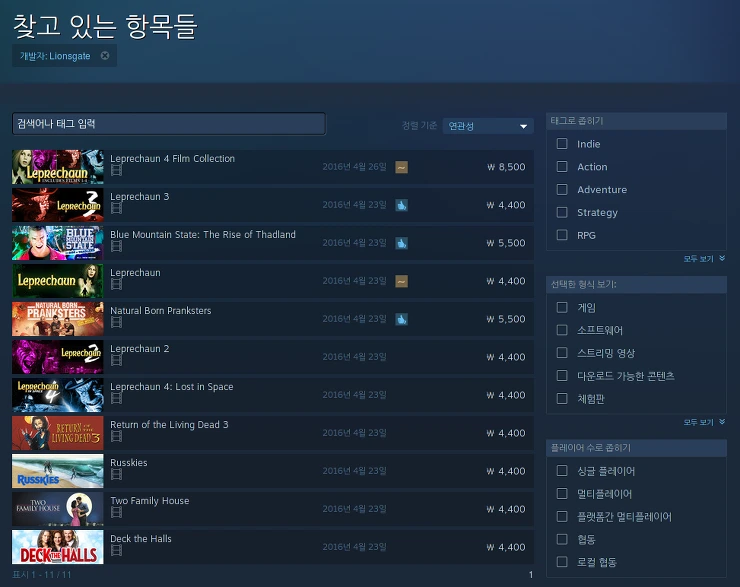The image size is (740, 587).
Task: Go to results page 1
Action: [530, 575]
